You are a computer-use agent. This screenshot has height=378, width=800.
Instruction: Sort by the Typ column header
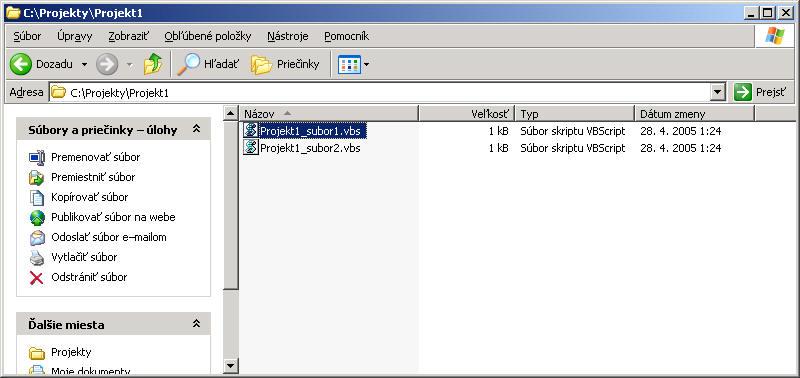[x=575, y=114]
